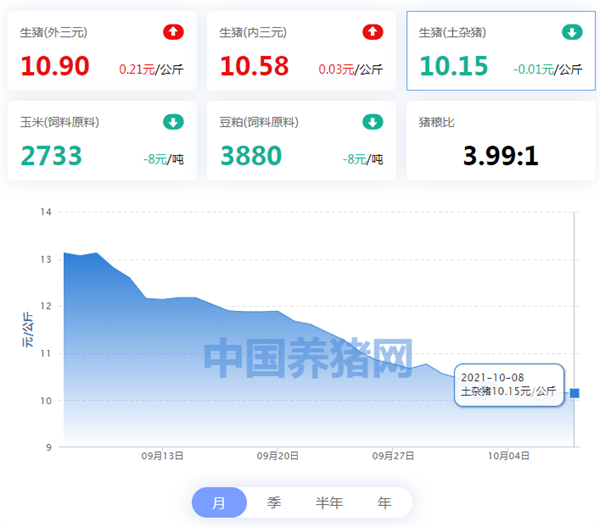The image size is (600, 527).
Task: Switch to the 季 time range
Action: (x=274, y=503)
